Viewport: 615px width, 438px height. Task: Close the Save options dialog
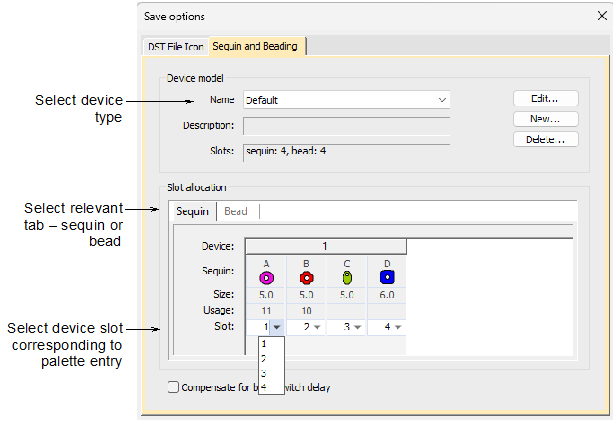(x=602, y=16)
